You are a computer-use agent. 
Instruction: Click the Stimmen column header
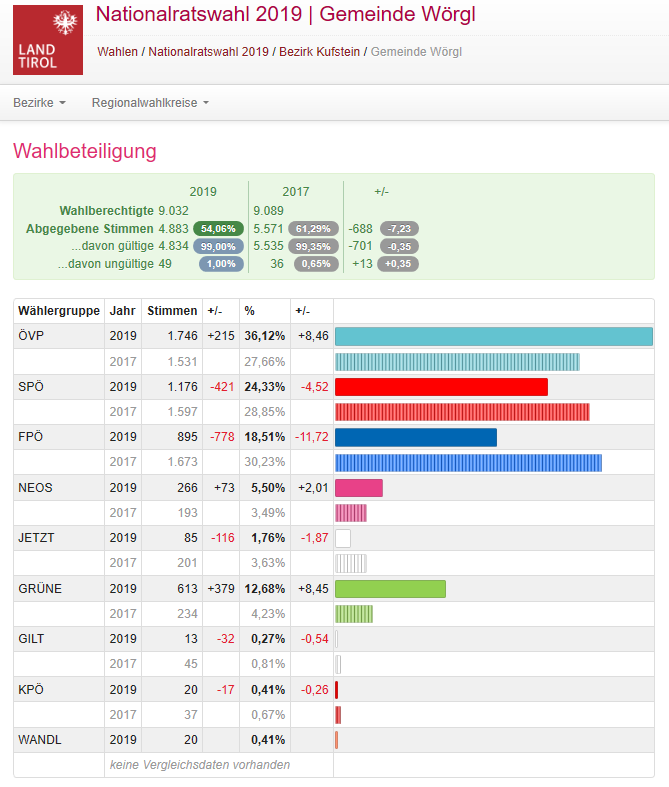[172, 311]
